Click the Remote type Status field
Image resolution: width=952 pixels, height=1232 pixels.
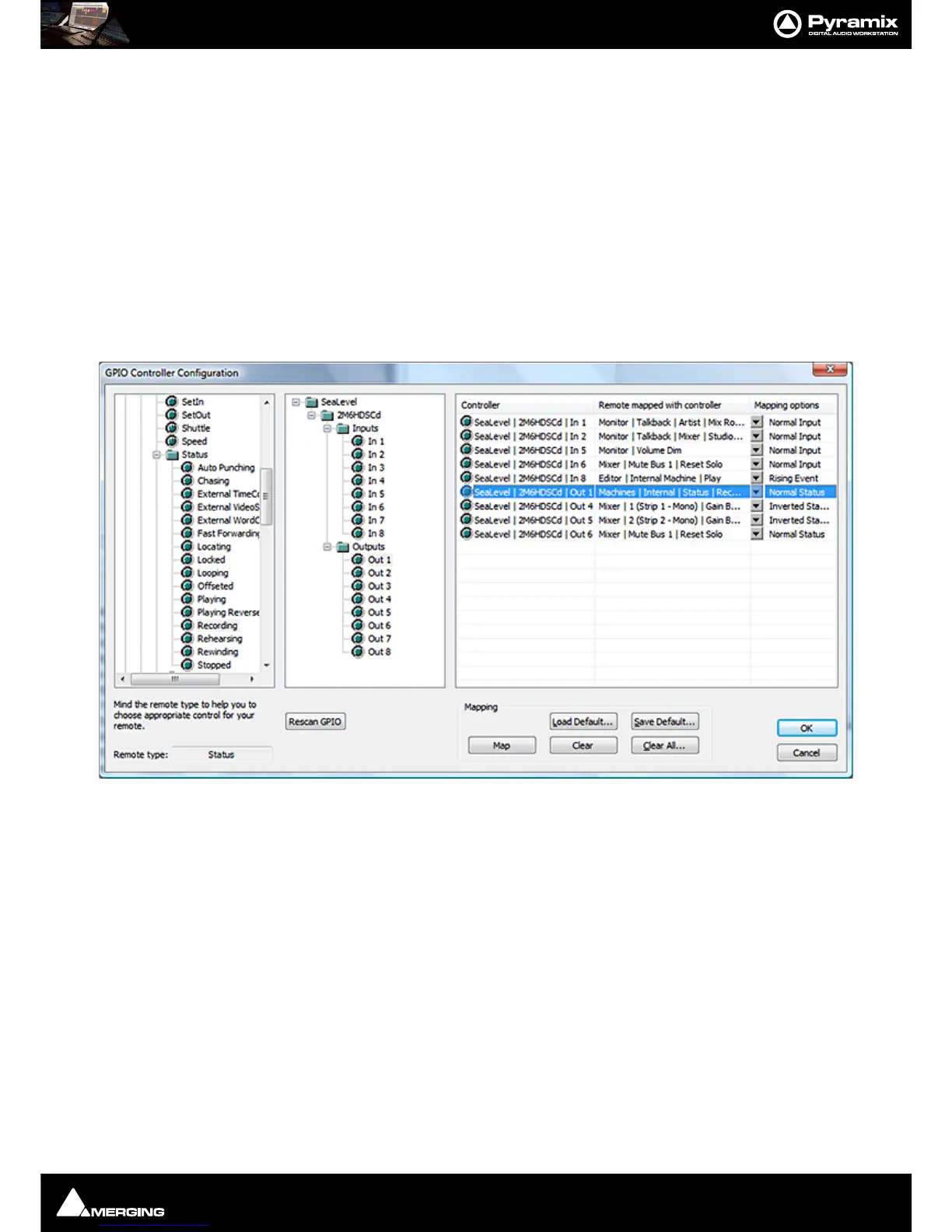[x=222, y=754]
